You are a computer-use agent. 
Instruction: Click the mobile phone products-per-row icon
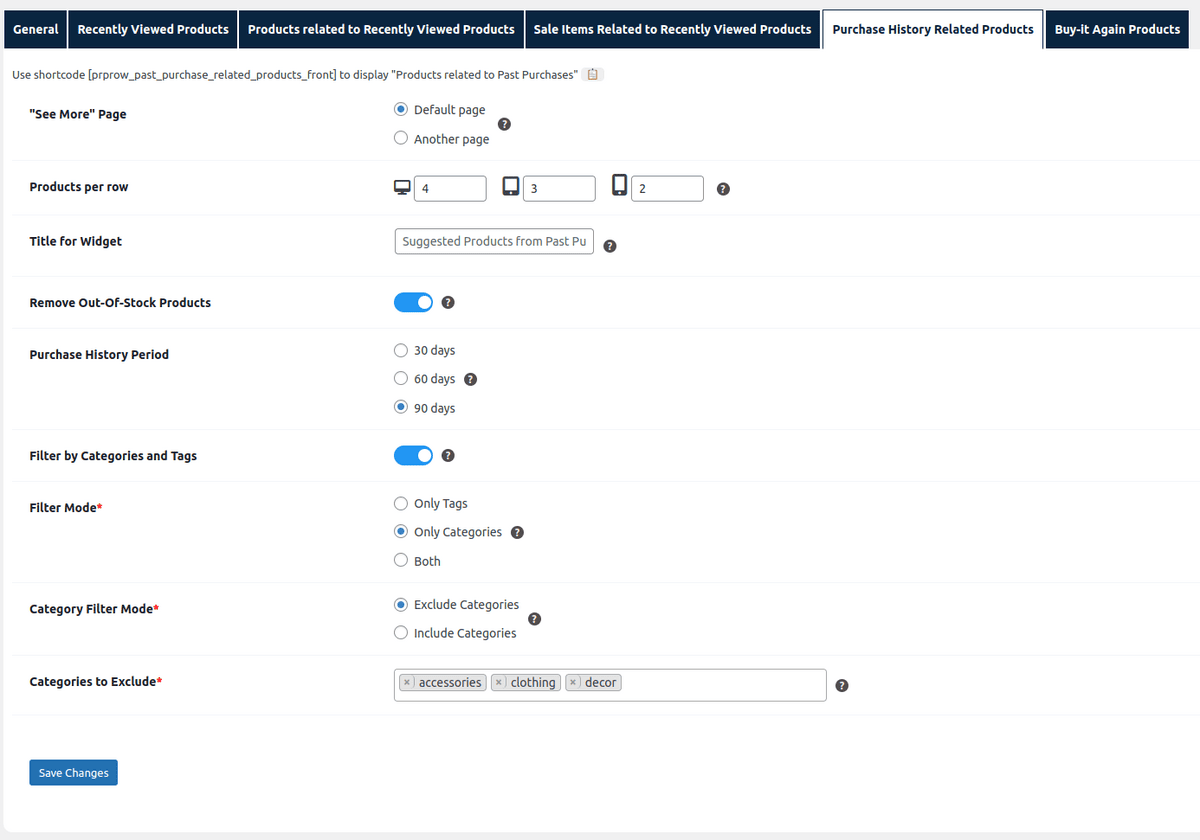(x=619, y=186)
